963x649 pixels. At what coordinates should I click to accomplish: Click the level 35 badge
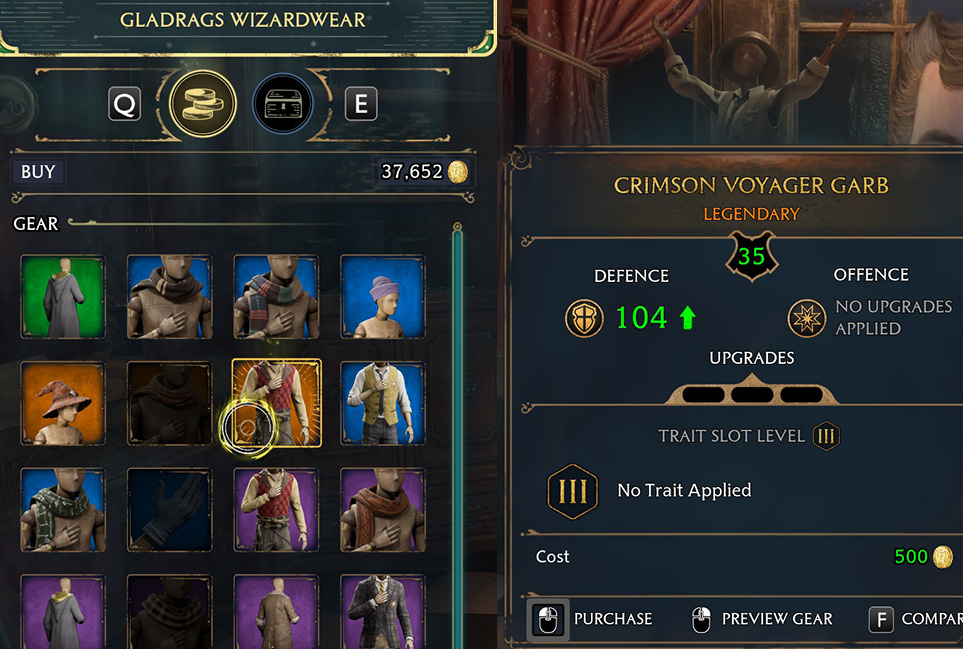coord(752,256)
